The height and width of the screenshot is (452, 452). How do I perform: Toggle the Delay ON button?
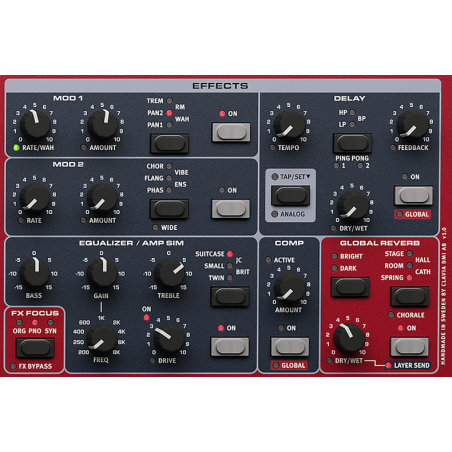pos(414,195)
